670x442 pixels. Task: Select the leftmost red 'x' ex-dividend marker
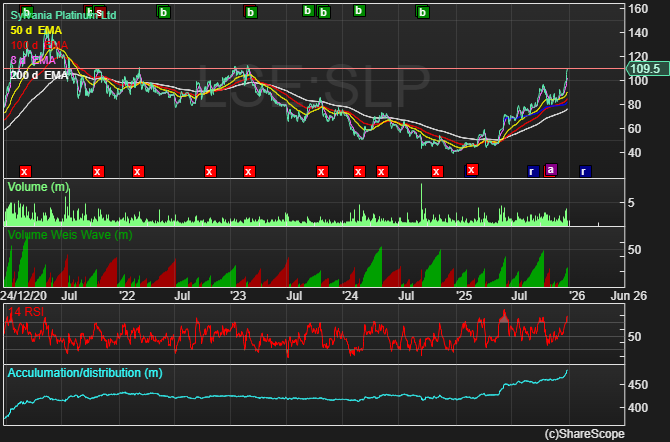coord(25,171)
